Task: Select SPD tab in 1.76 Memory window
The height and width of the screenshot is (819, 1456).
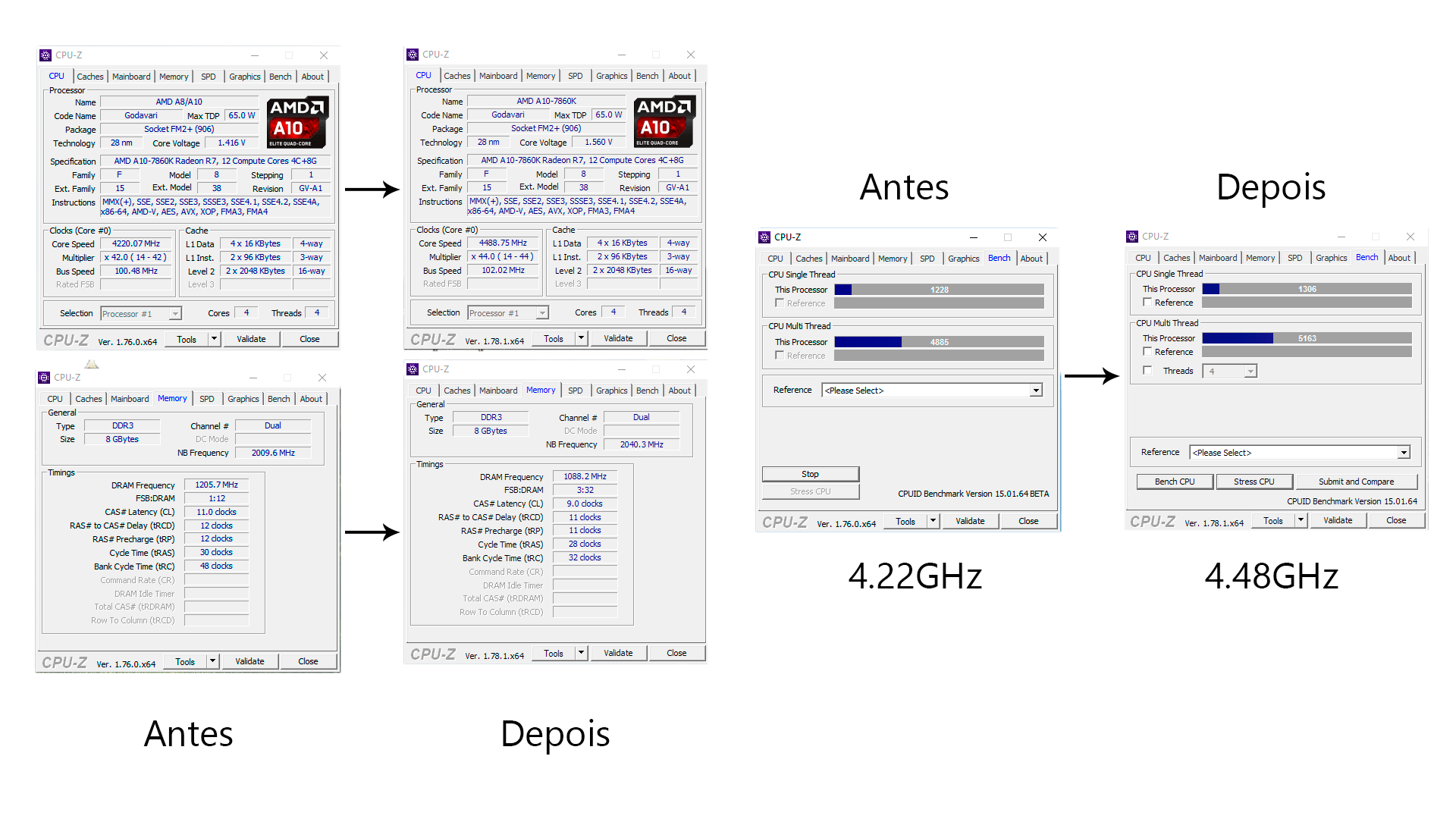Action: [x=207, y=399]
